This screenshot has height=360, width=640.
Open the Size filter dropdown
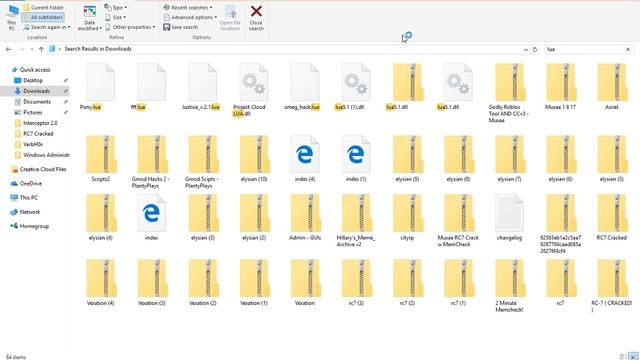click(x=116, y=17)
